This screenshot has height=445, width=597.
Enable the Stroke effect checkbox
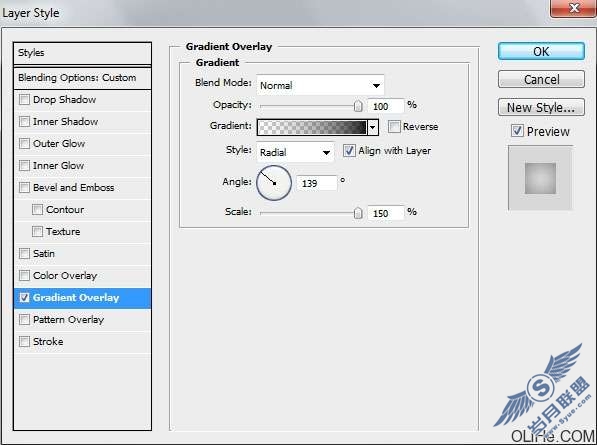click(x=24, y=341)
